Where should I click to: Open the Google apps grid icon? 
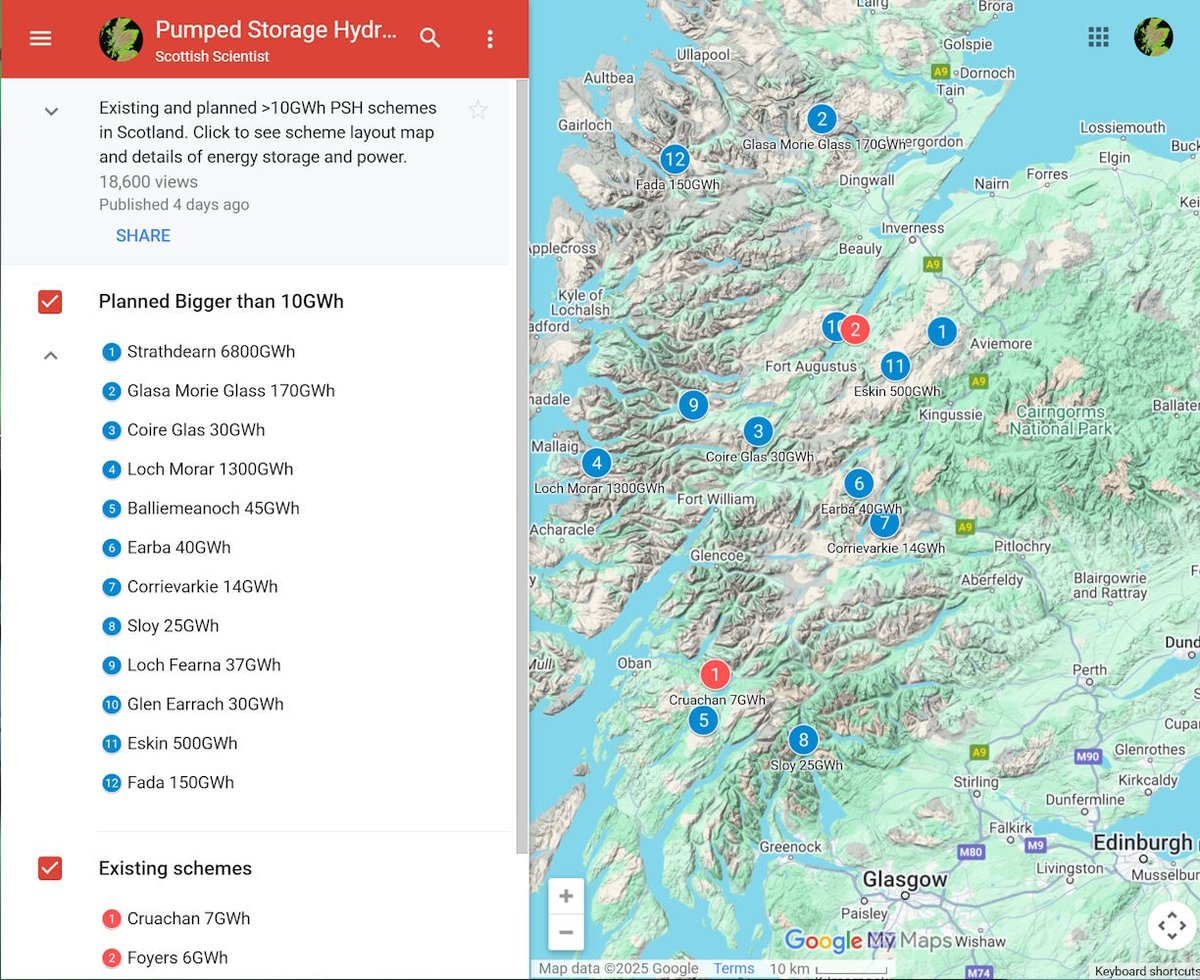pyautogui.click(x=1098, y=37)
